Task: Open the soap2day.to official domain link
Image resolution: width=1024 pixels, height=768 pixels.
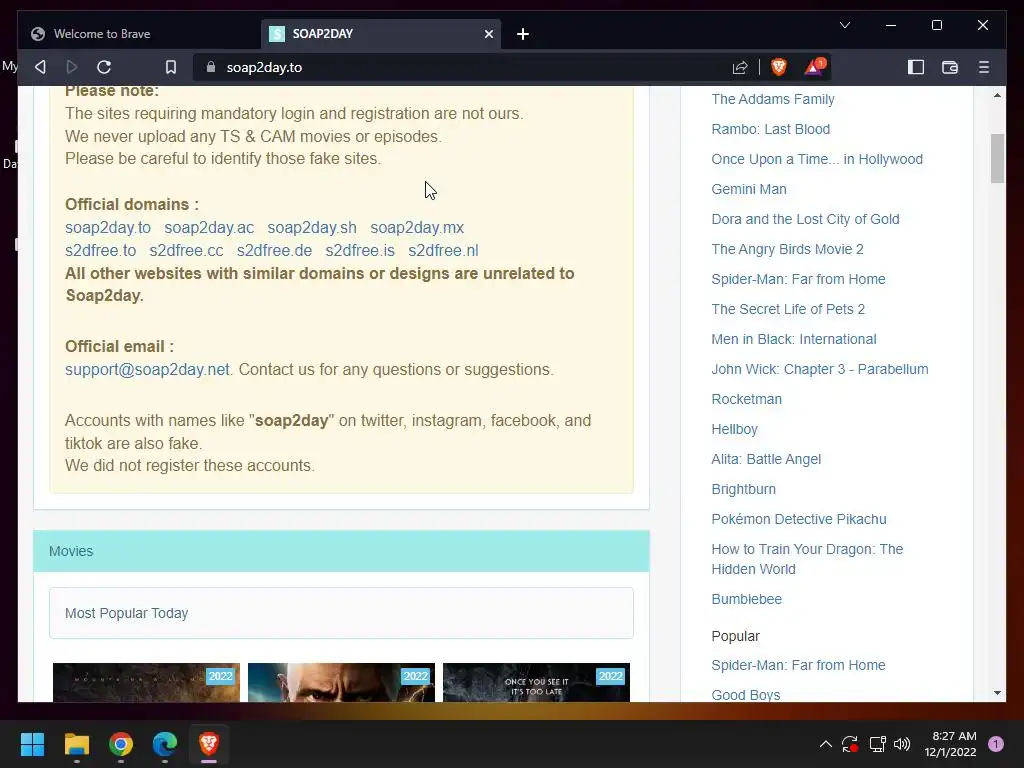Action: pyautogui.click(x=108, y=228)
